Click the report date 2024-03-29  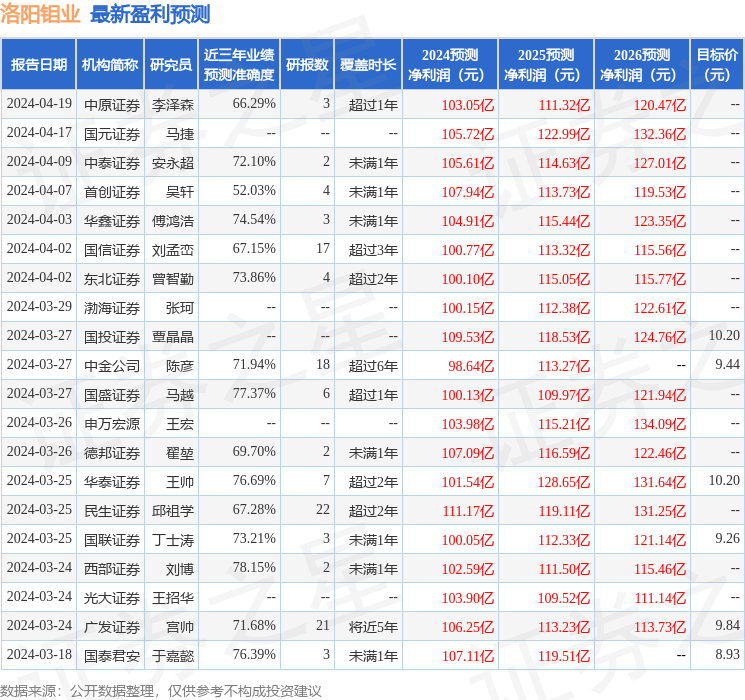(39, 306)
